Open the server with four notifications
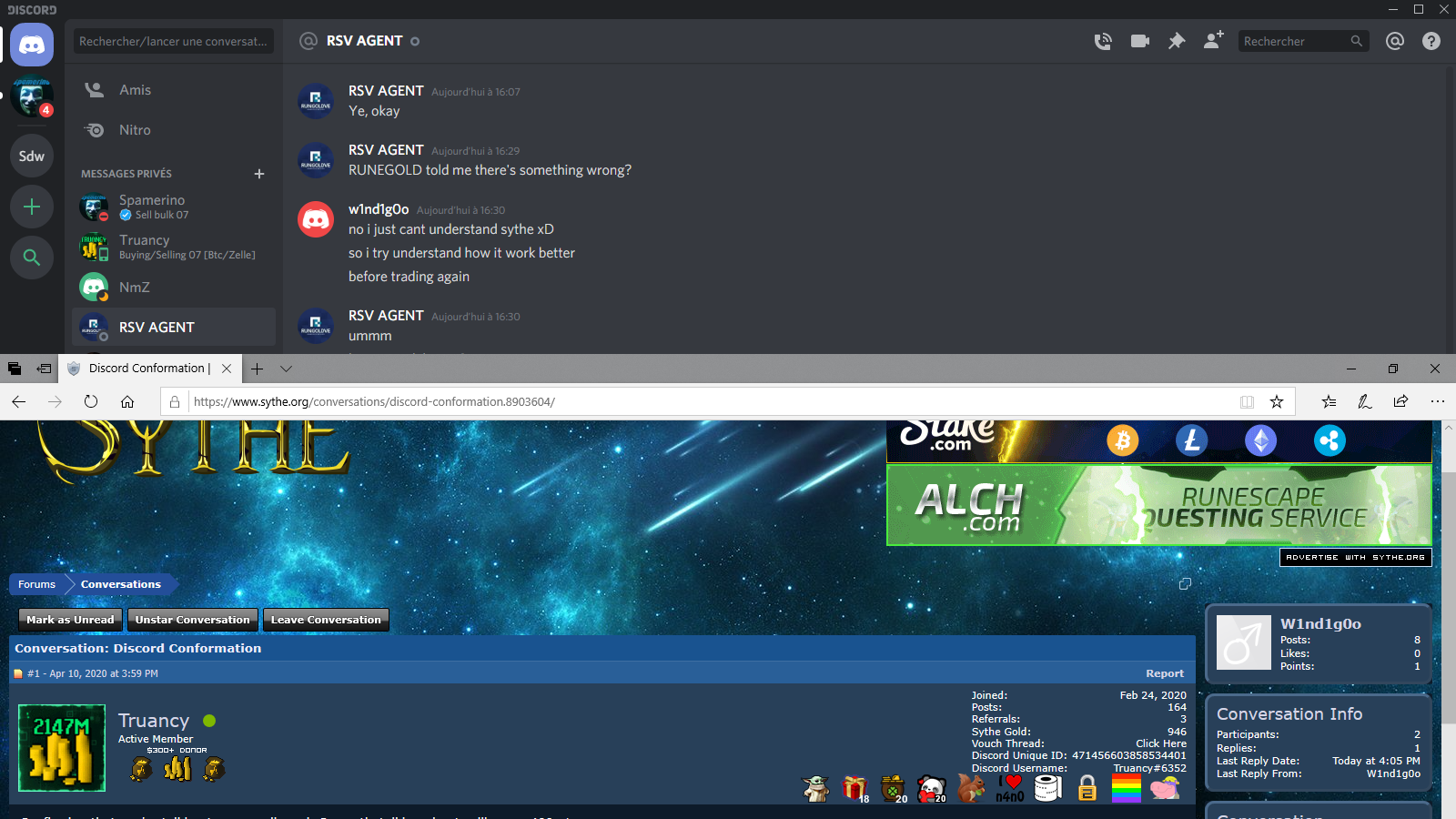Screen dimensions: 1456x819 pos(32,97)
